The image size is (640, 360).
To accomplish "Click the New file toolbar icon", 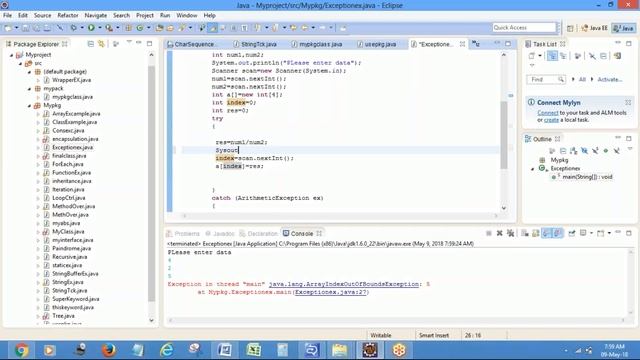I will 8,28.
